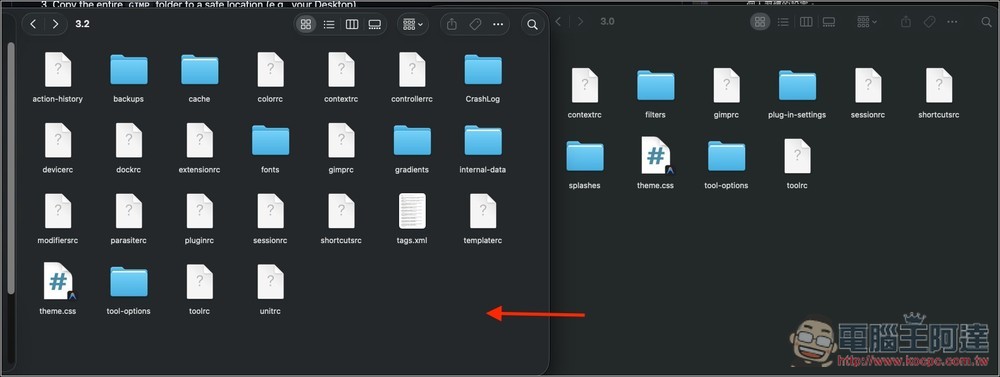The height and width of the screenshot is (377, 1000).
Task: Switch 3.0 window to column view
Action: [x=805, y=22]
